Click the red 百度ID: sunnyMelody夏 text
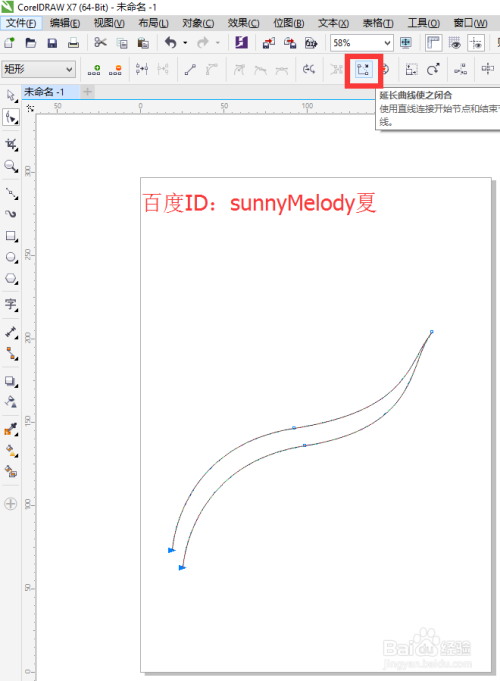The image size is (500, 681). coord(259,203)
